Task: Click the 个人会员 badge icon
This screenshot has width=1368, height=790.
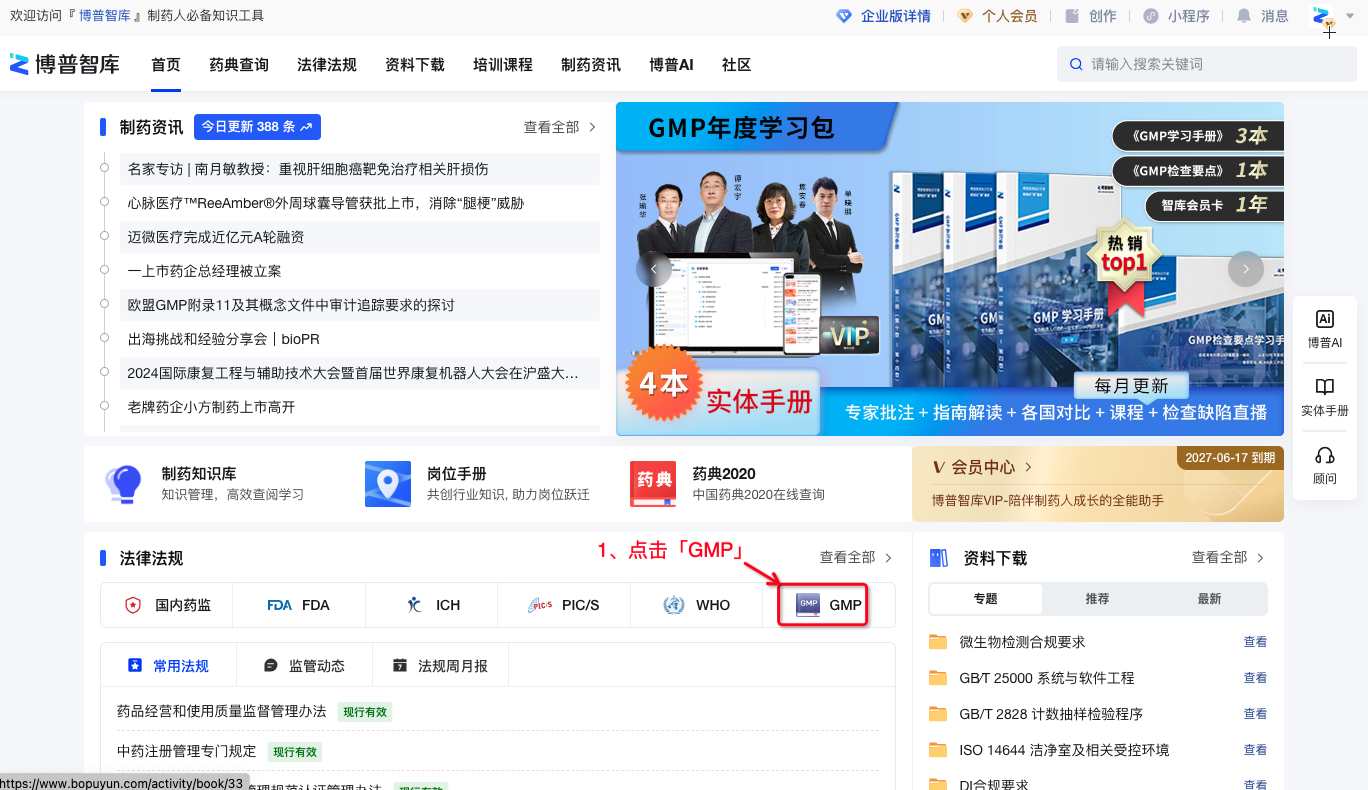Action: point(965,16)
